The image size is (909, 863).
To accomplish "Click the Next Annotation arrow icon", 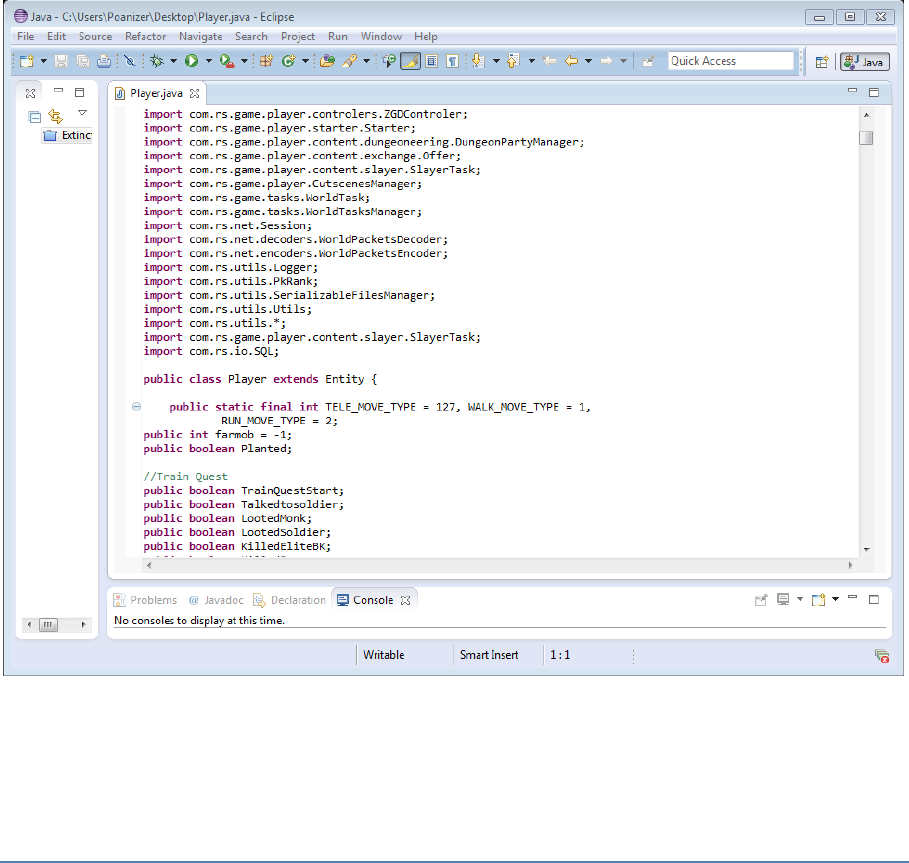I will tap(477, 61).
